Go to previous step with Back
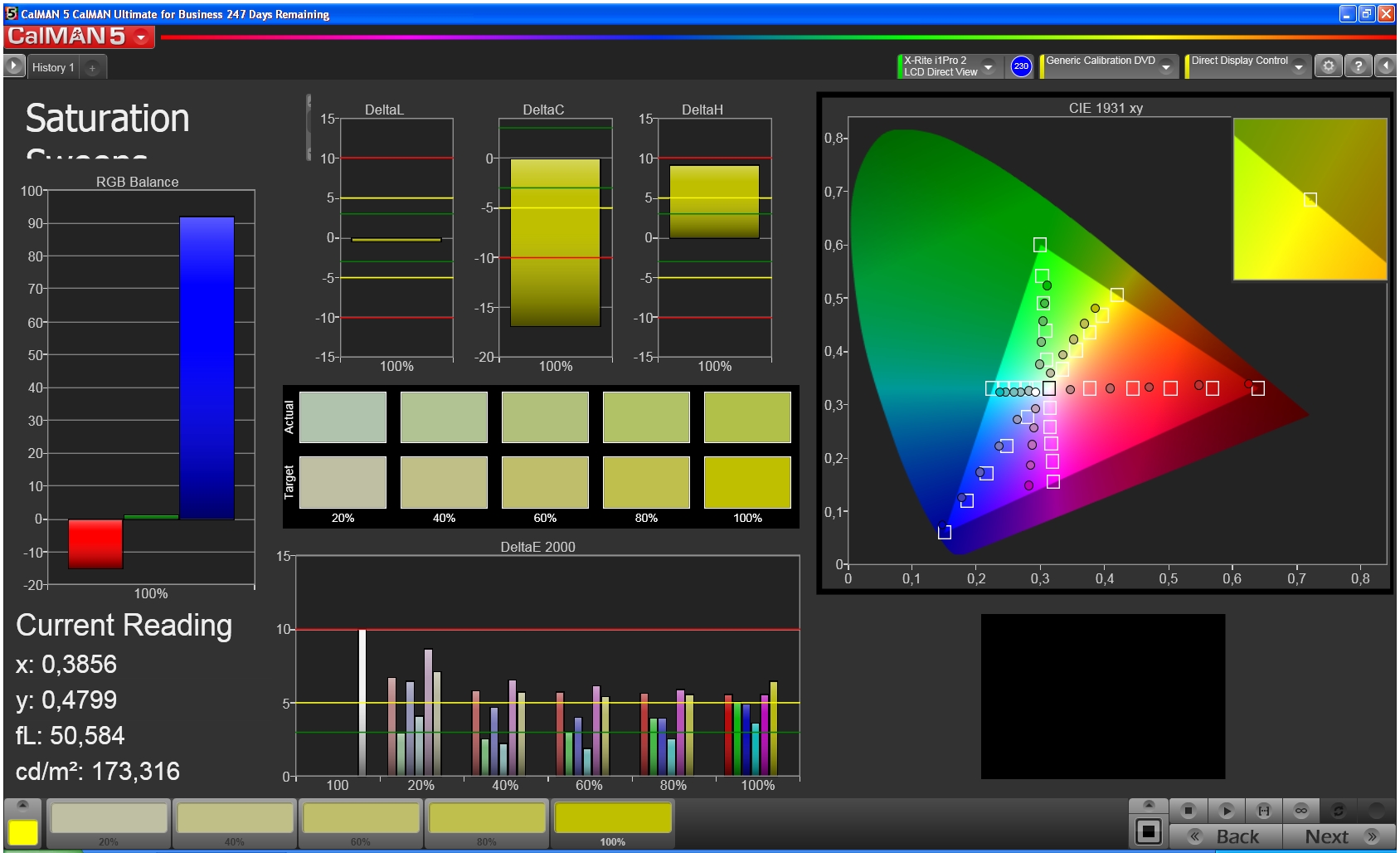 pos(1226,836)
